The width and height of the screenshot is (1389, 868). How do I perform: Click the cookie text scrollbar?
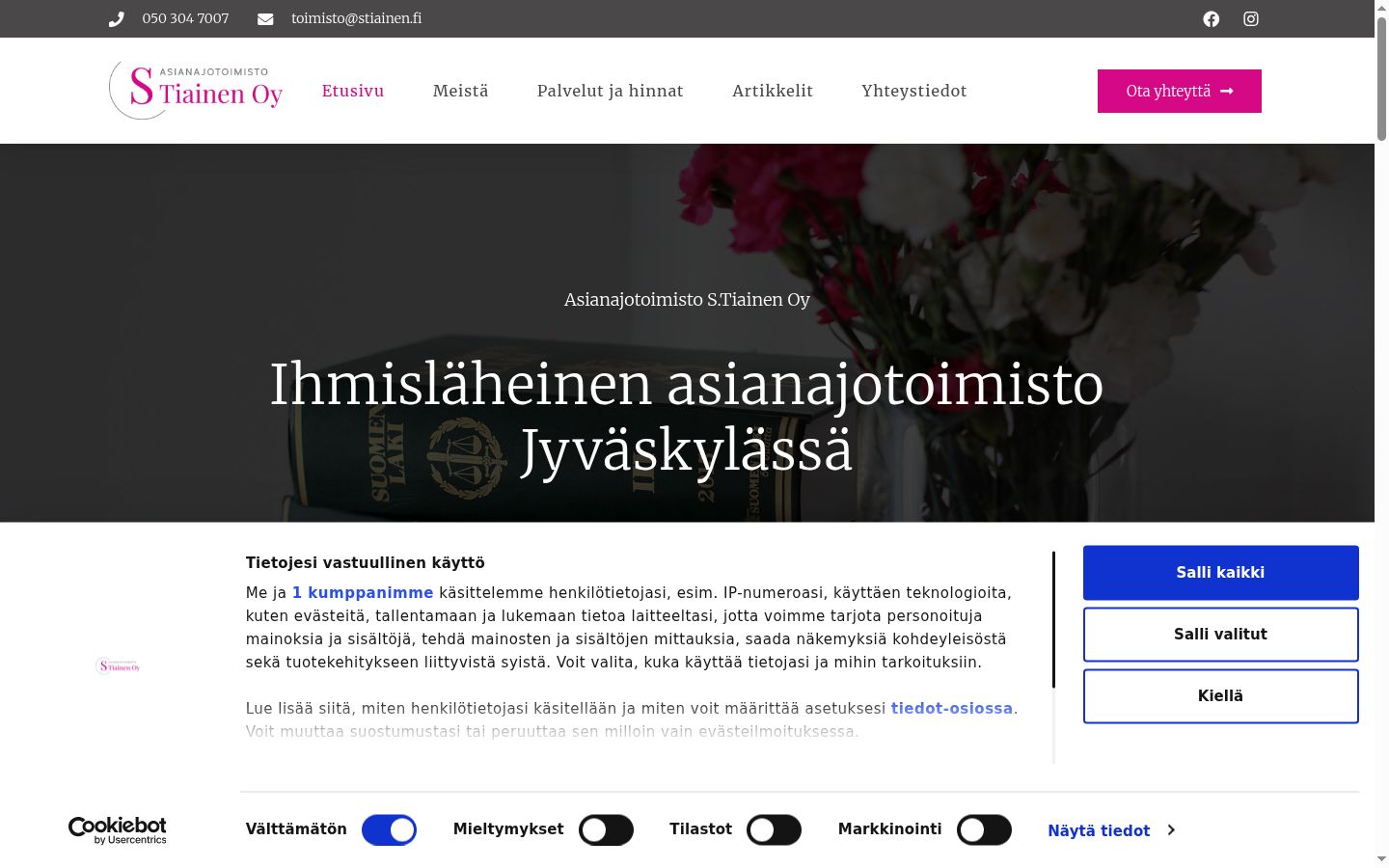coord(1054,619)
